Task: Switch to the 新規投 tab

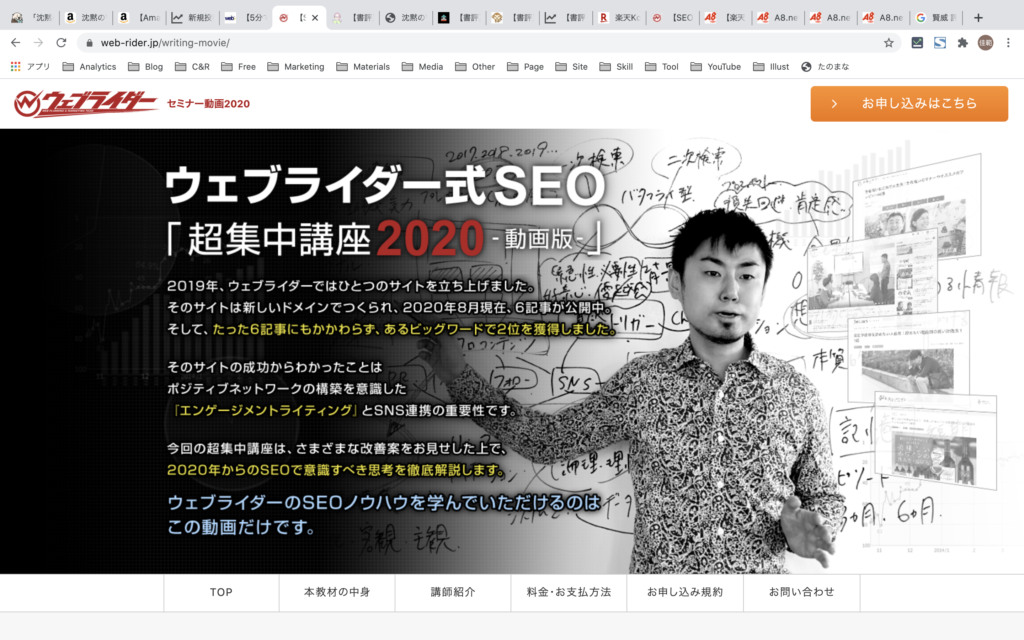Action: (192, 18)
